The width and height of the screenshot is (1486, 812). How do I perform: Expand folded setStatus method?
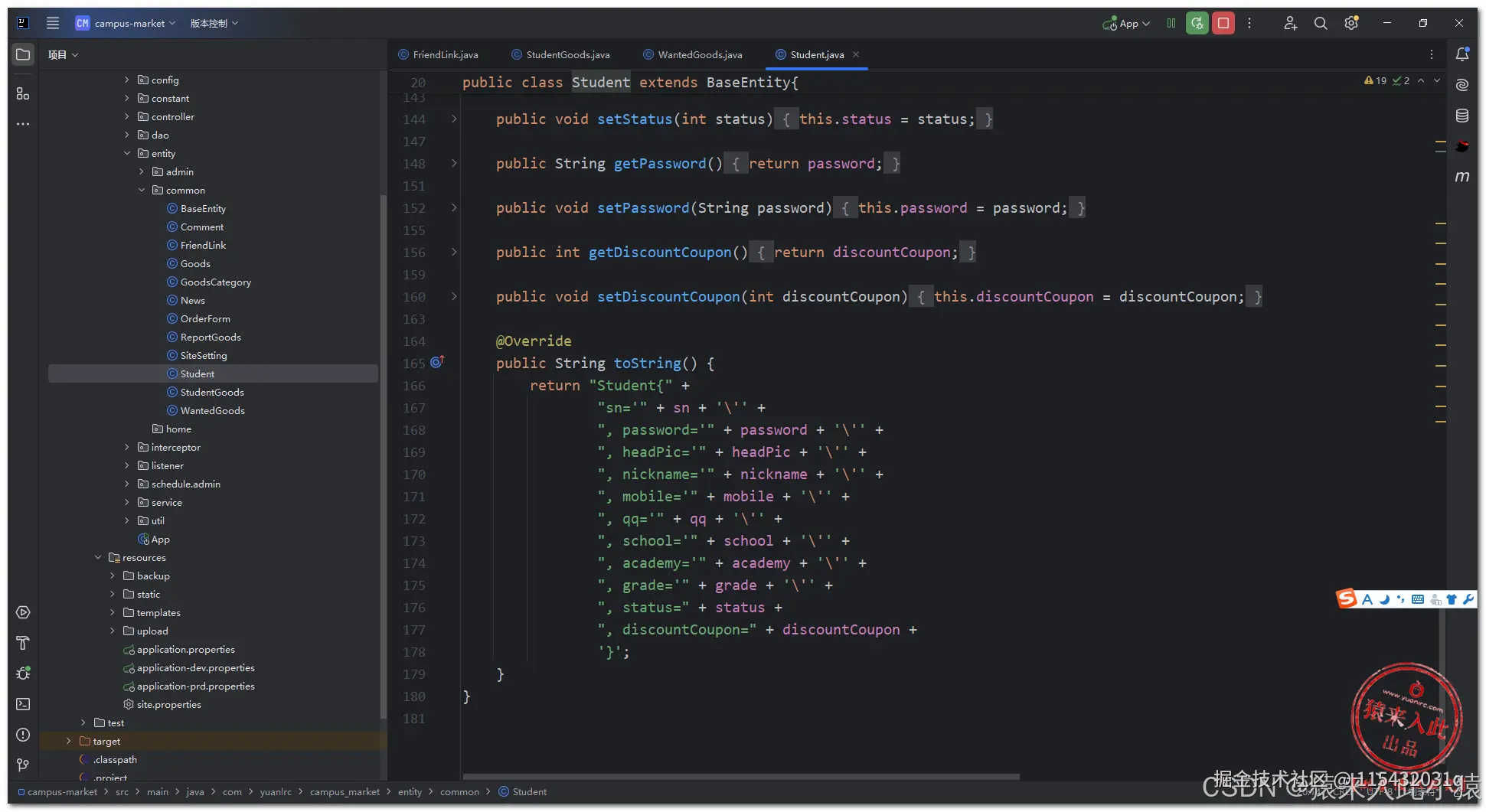point(454,119)
